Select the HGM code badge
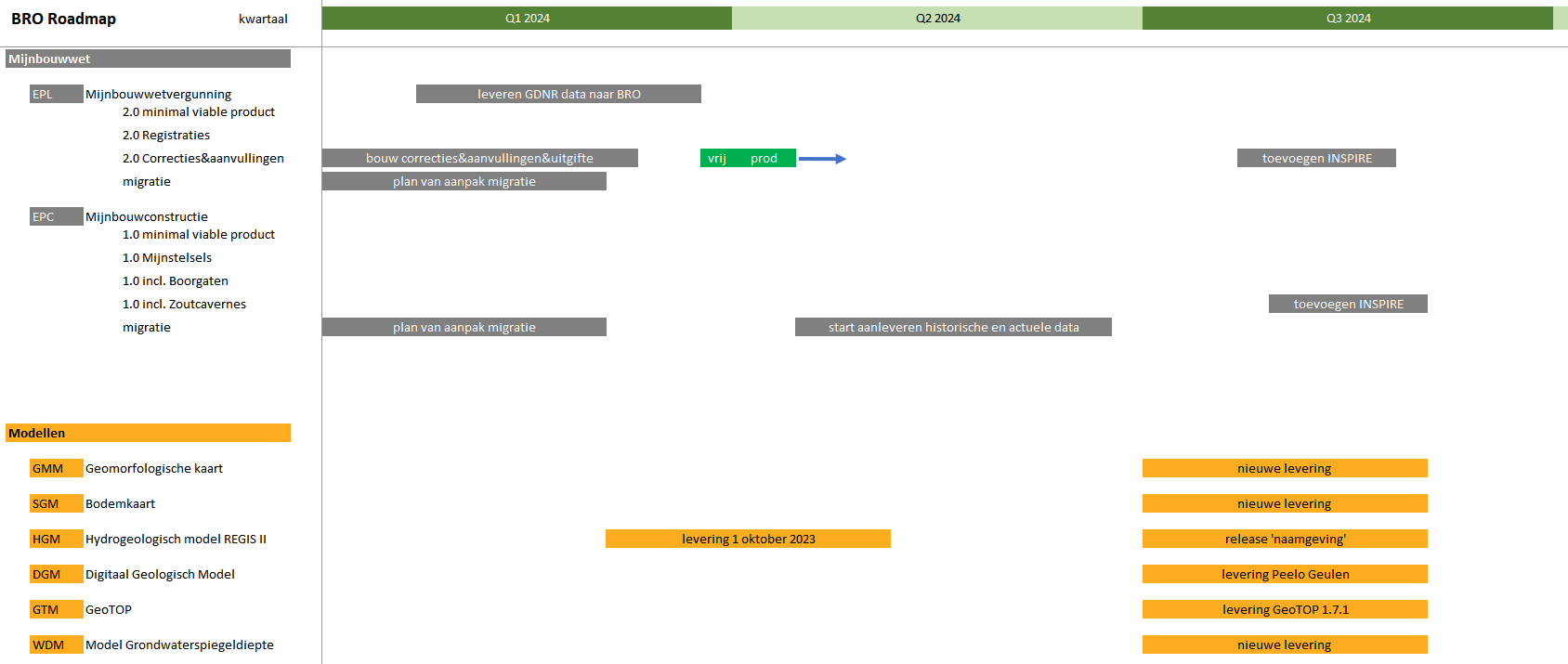This screenshot has width=1568, height=664. pyautogui.click(x=56, y=540)
